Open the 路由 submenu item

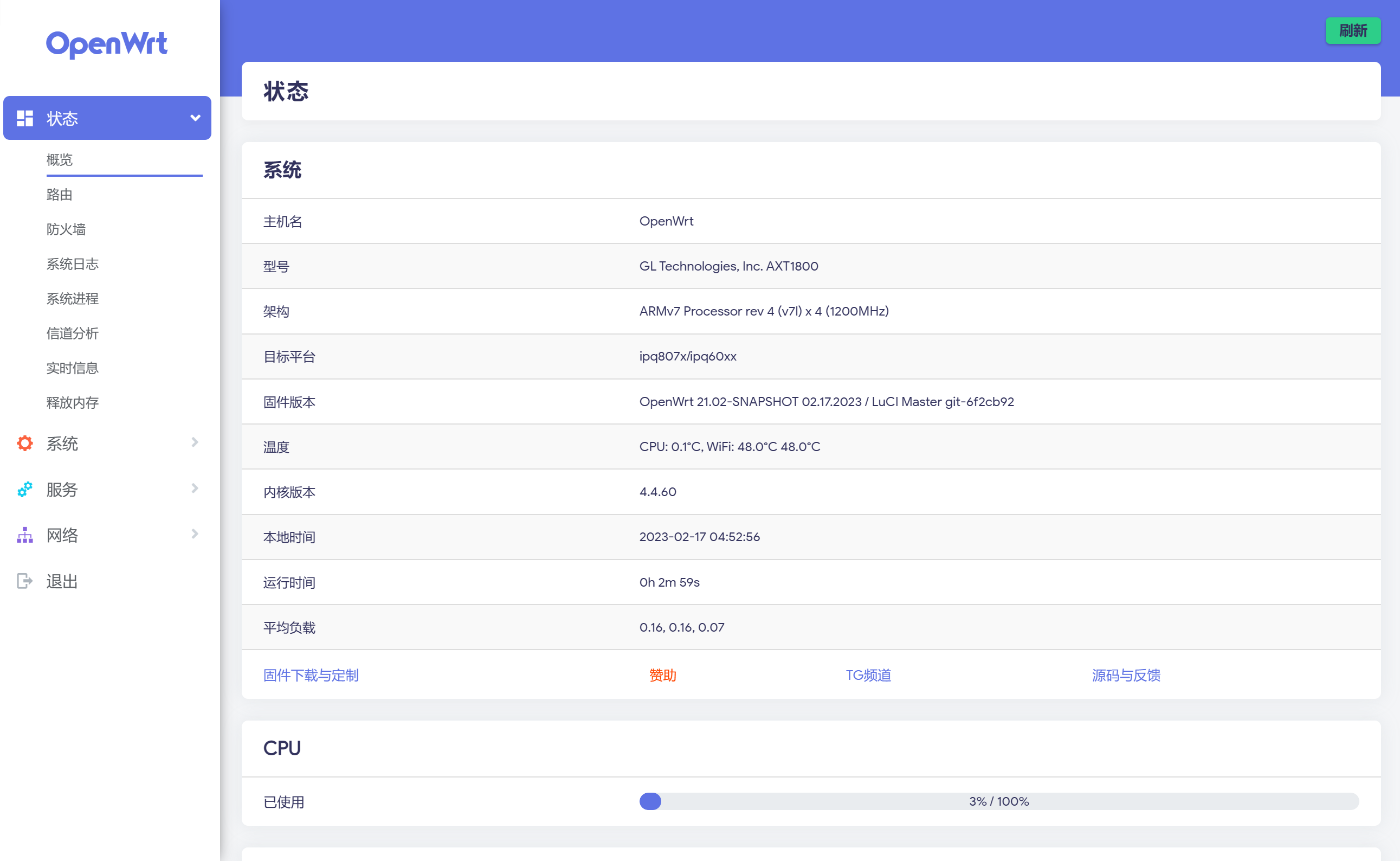coord(60,195)
